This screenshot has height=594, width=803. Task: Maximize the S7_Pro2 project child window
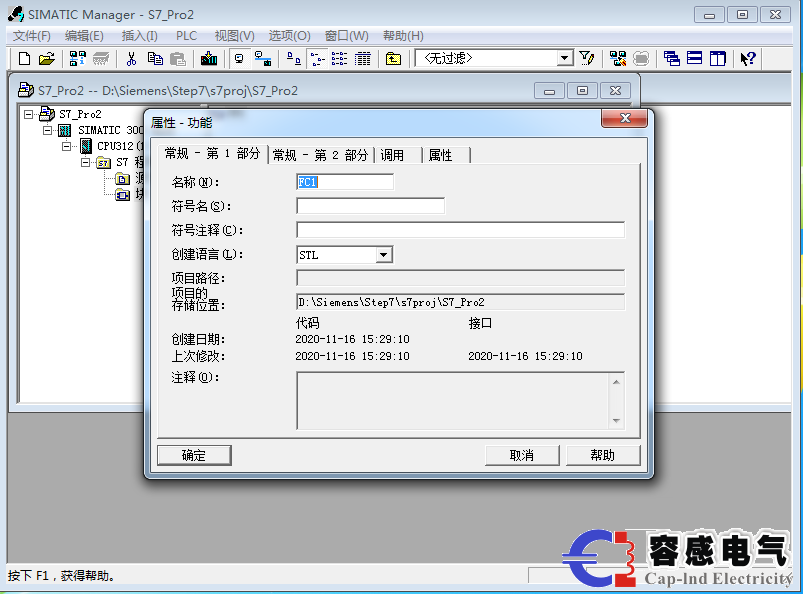tap(582, 91)
